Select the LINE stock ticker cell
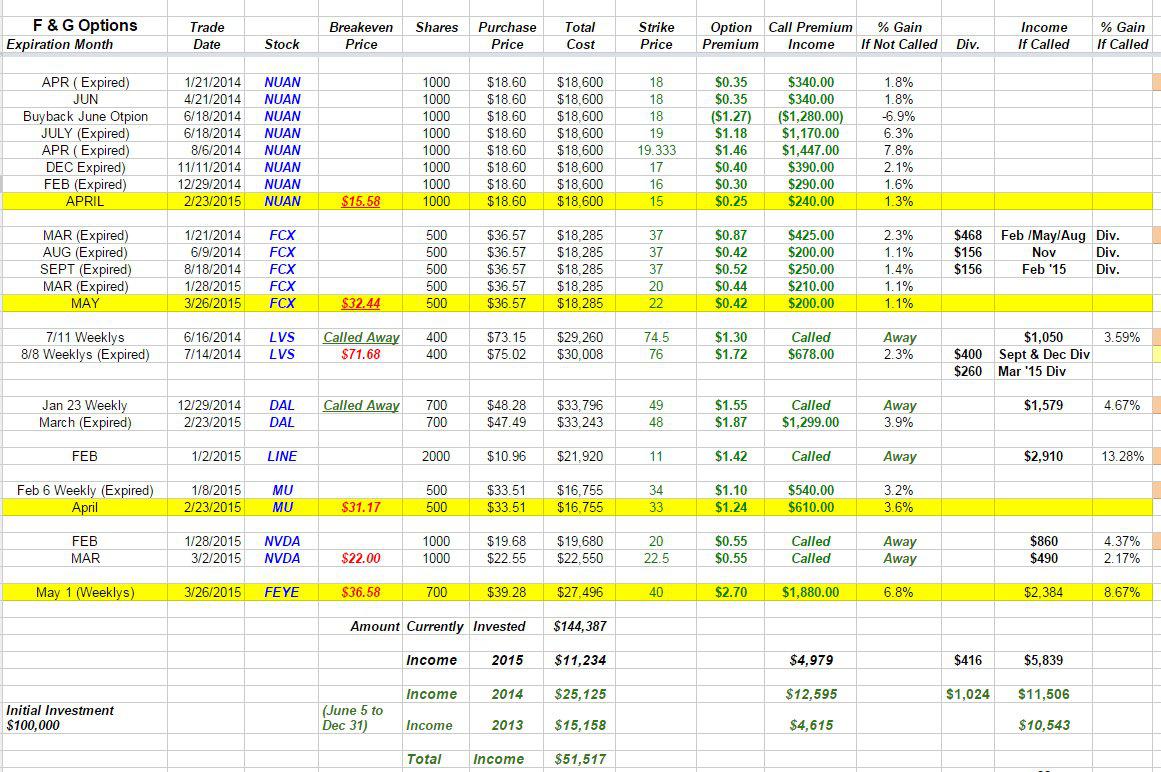 [282, 457]
